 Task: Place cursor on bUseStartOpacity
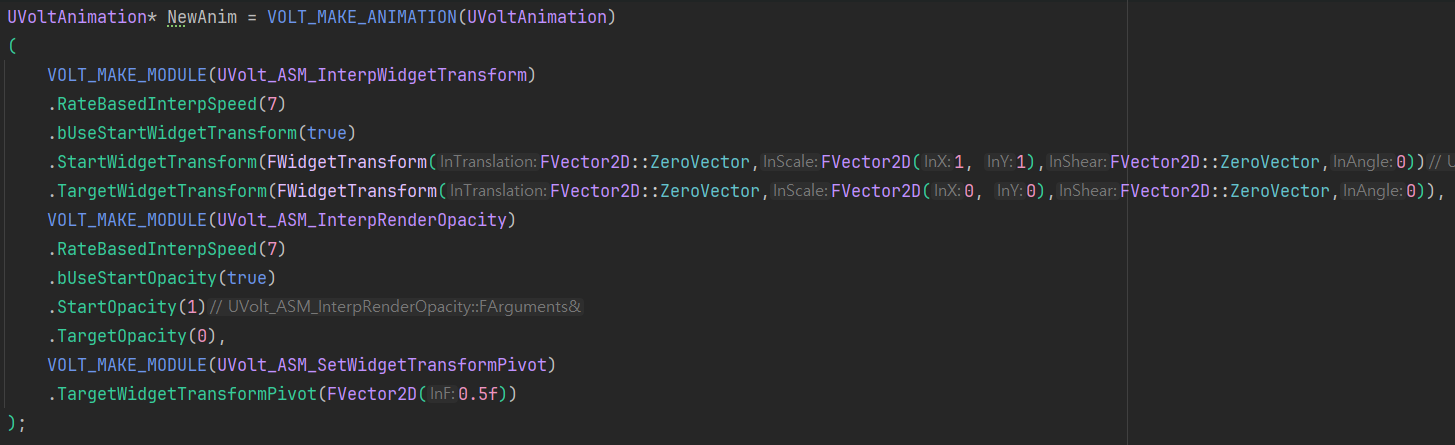pyautogui.click(x=134, y=278)
